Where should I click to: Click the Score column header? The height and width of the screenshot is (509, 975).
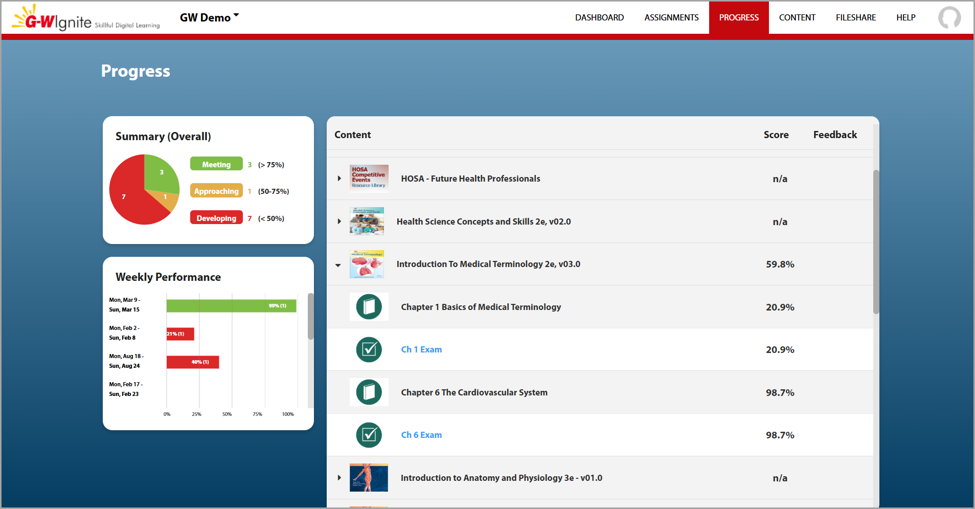coord(776,135)
